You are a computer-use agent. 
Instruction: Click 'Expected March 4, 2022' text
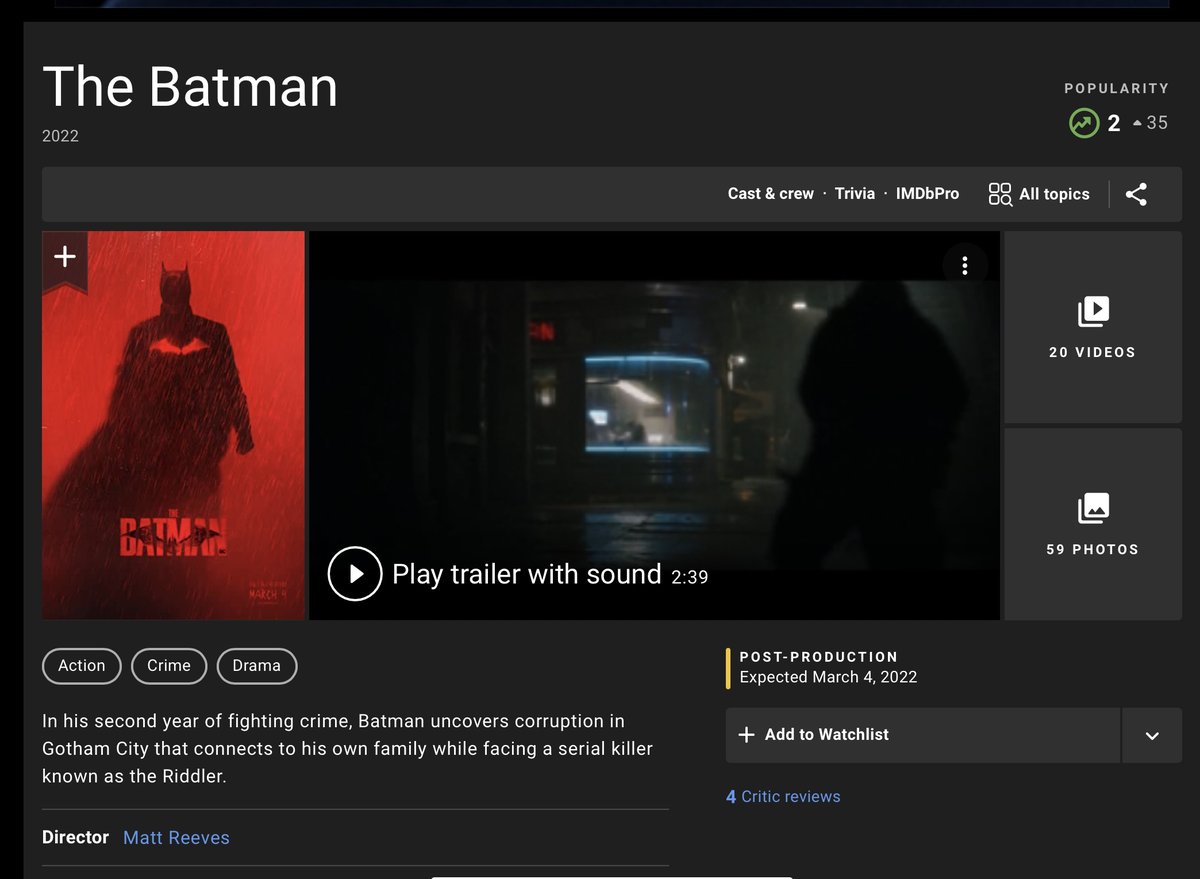click(x=828, y=677)
